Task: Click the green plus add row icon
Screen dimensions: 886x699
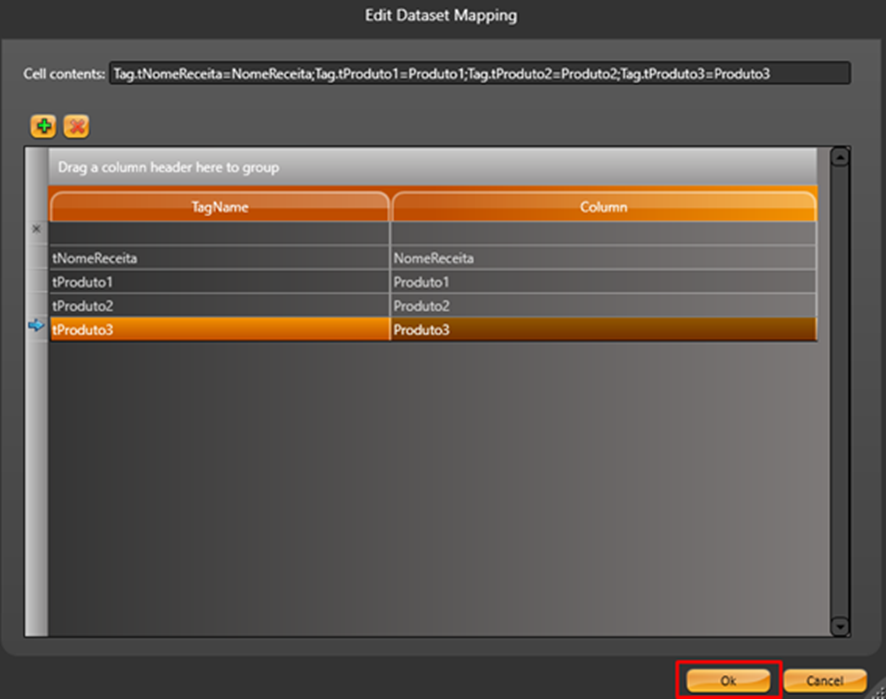Action: click(x=43, y=126)
